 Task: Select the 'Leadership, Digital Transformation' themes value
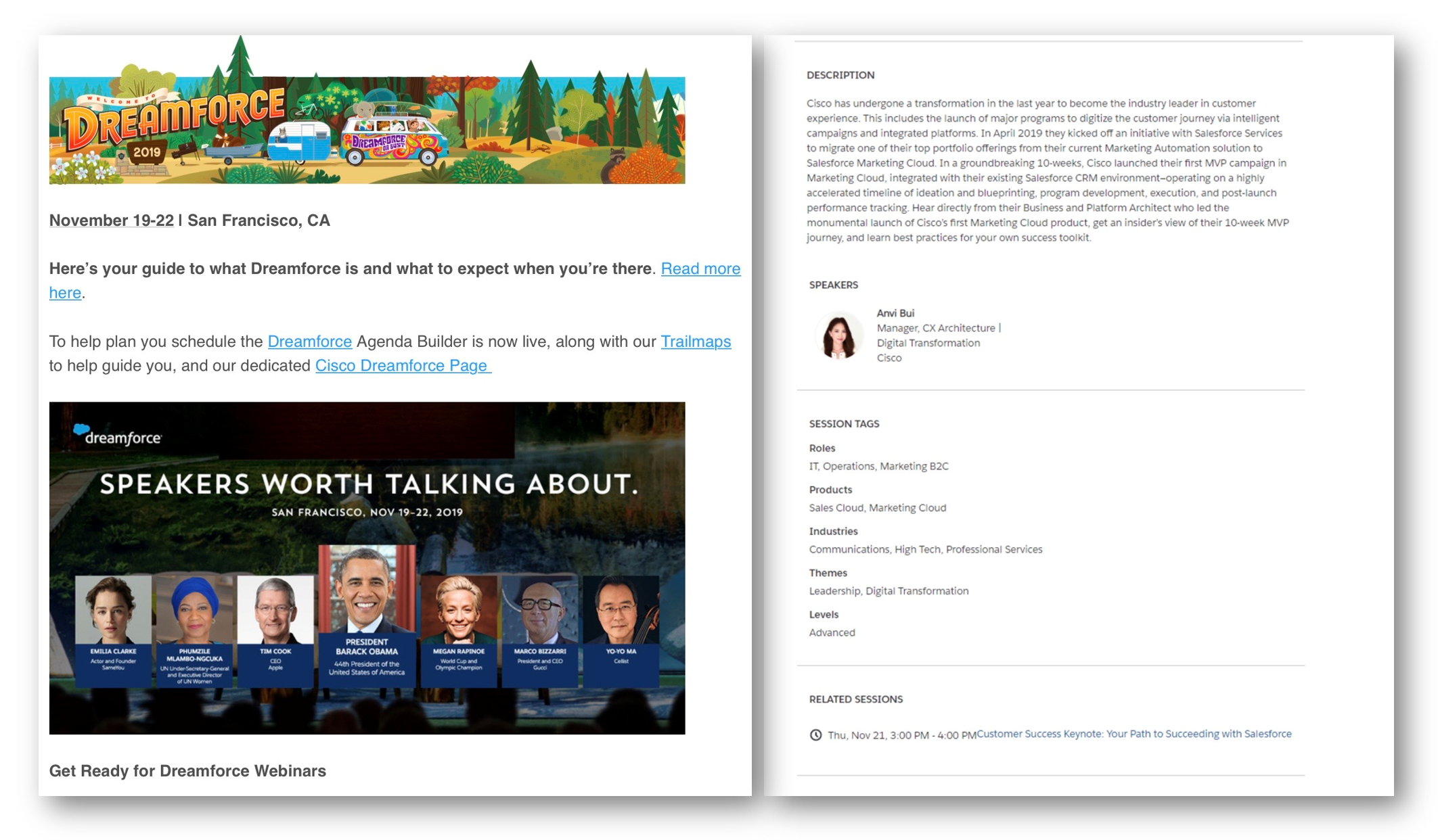click(x=889, y=590)
